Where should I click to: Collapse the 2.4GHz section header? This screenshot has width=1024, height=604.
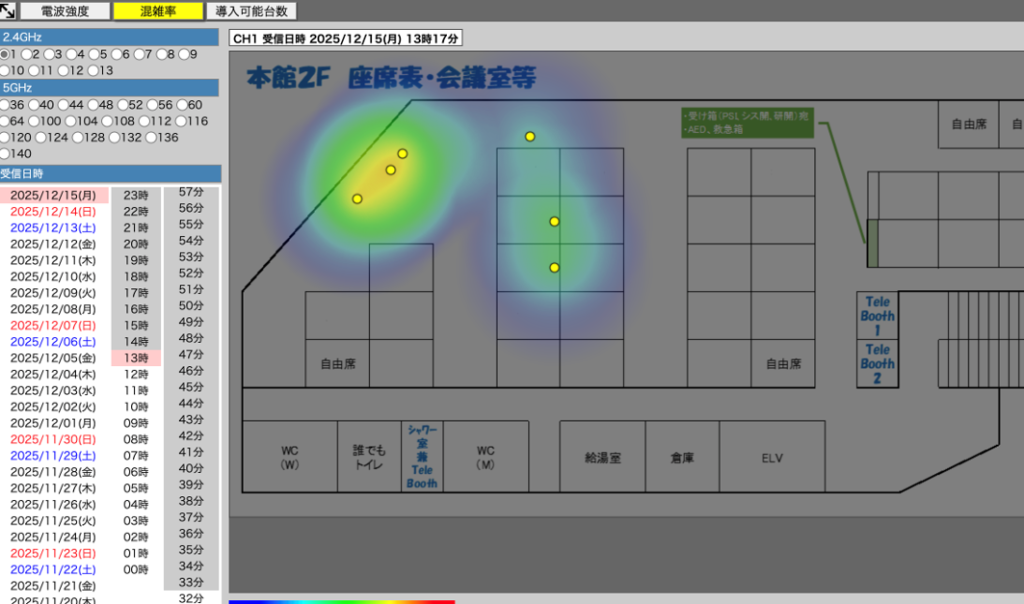(x=110, y=37)
